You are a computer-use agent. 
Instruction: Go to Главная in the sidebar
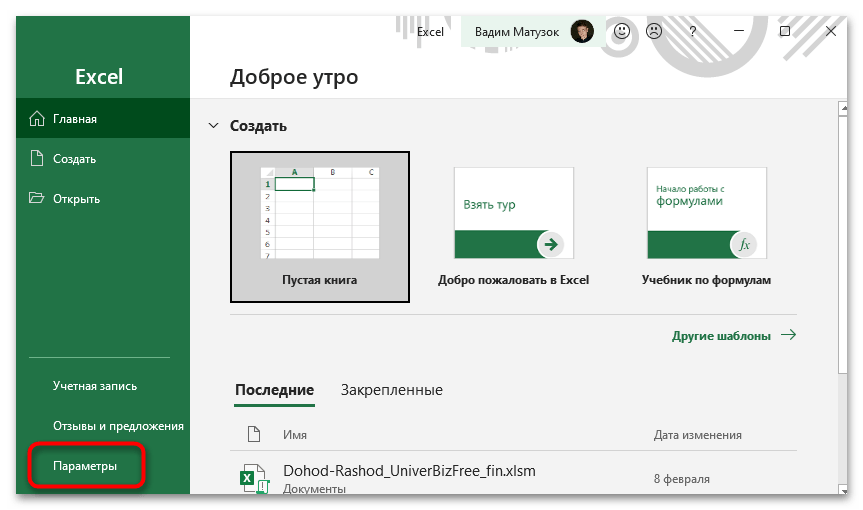click(x=76, y=119)
